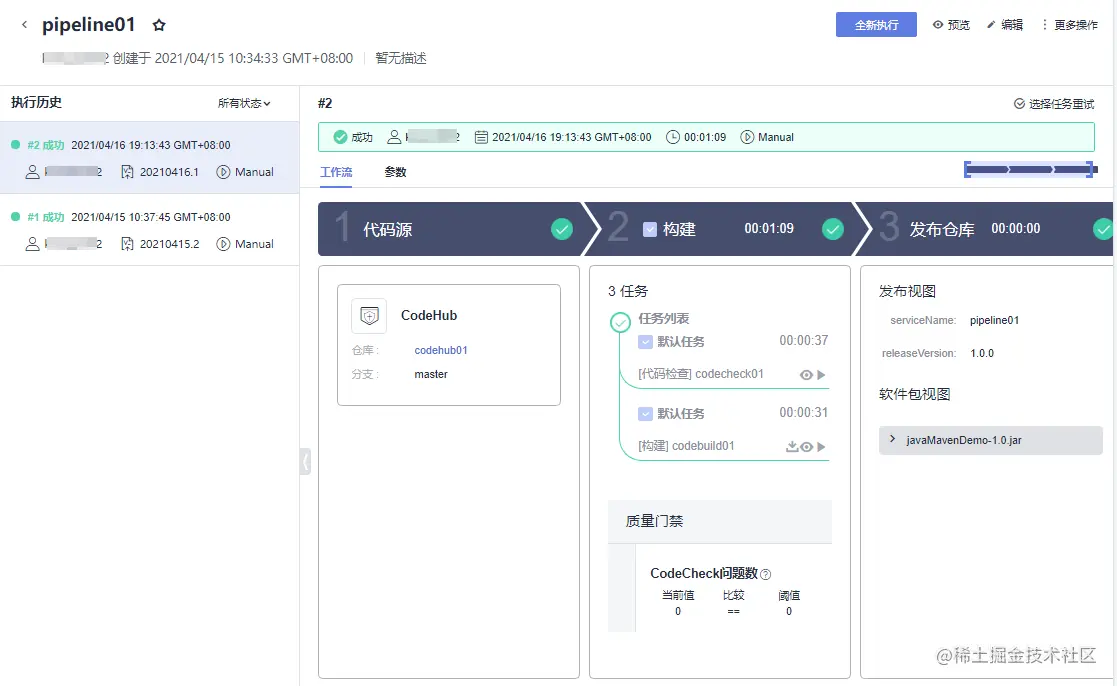
Task: Open the 所有状态 status filter dropdown
Action: pos(244,103)
